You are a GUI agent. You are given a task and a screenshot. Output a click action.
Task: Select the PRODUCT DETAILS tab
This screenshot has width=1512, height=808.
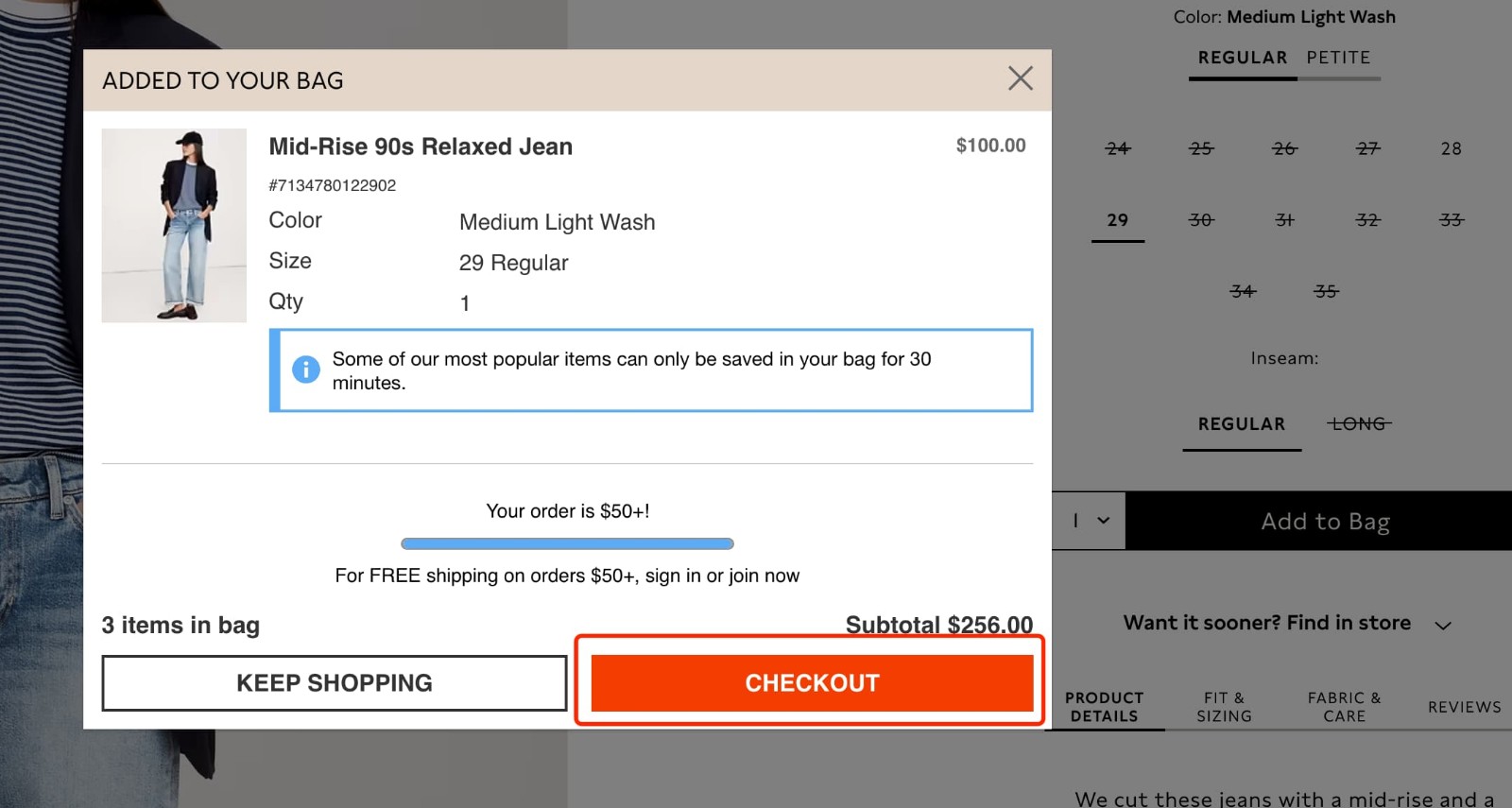(1104, 707)
